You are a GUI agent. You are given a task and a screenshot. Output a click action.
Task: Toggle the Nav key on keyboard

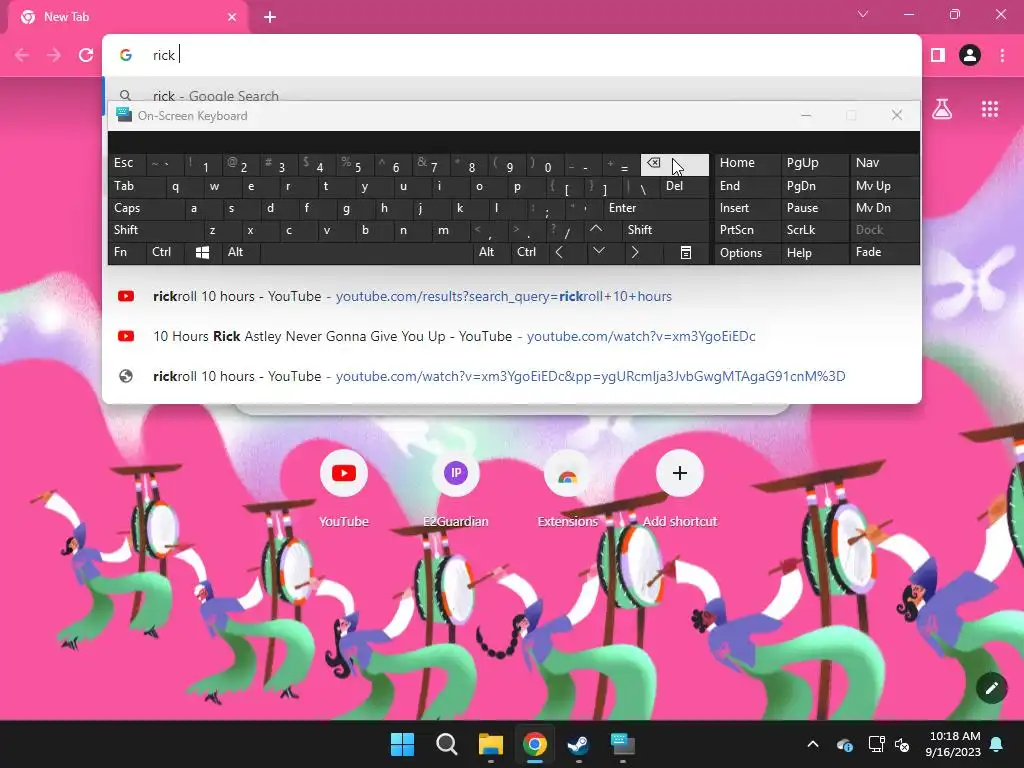point(884,163)
